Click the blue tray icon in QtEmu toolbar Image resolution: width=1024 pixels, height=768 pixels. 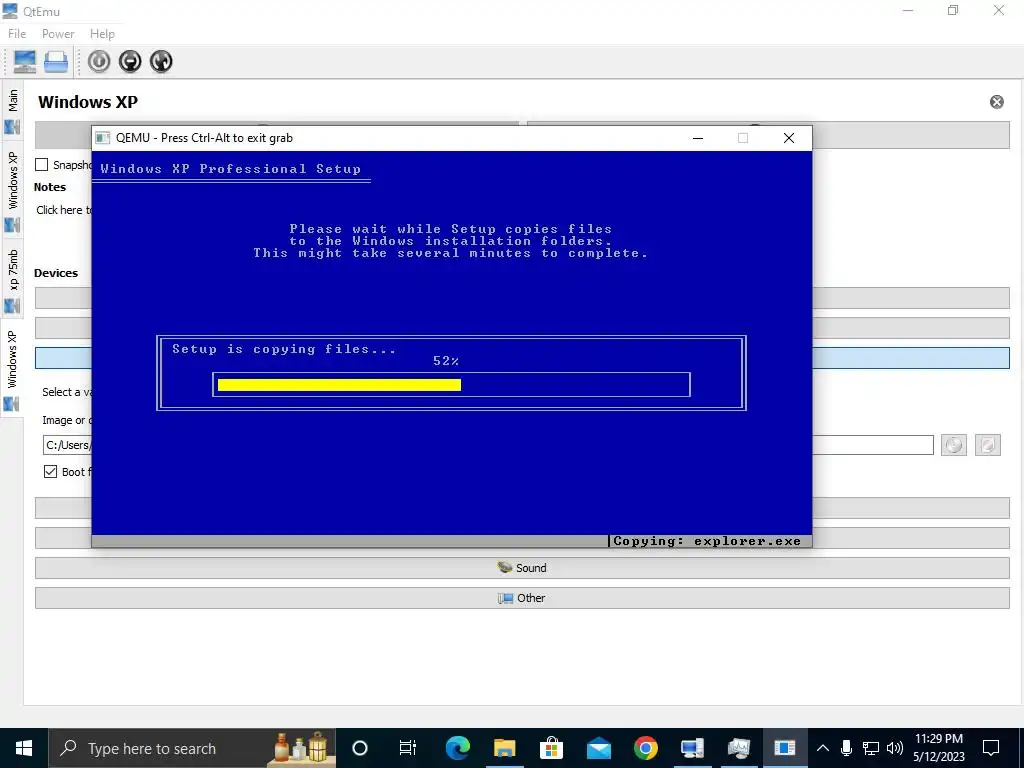coord(56,61)
